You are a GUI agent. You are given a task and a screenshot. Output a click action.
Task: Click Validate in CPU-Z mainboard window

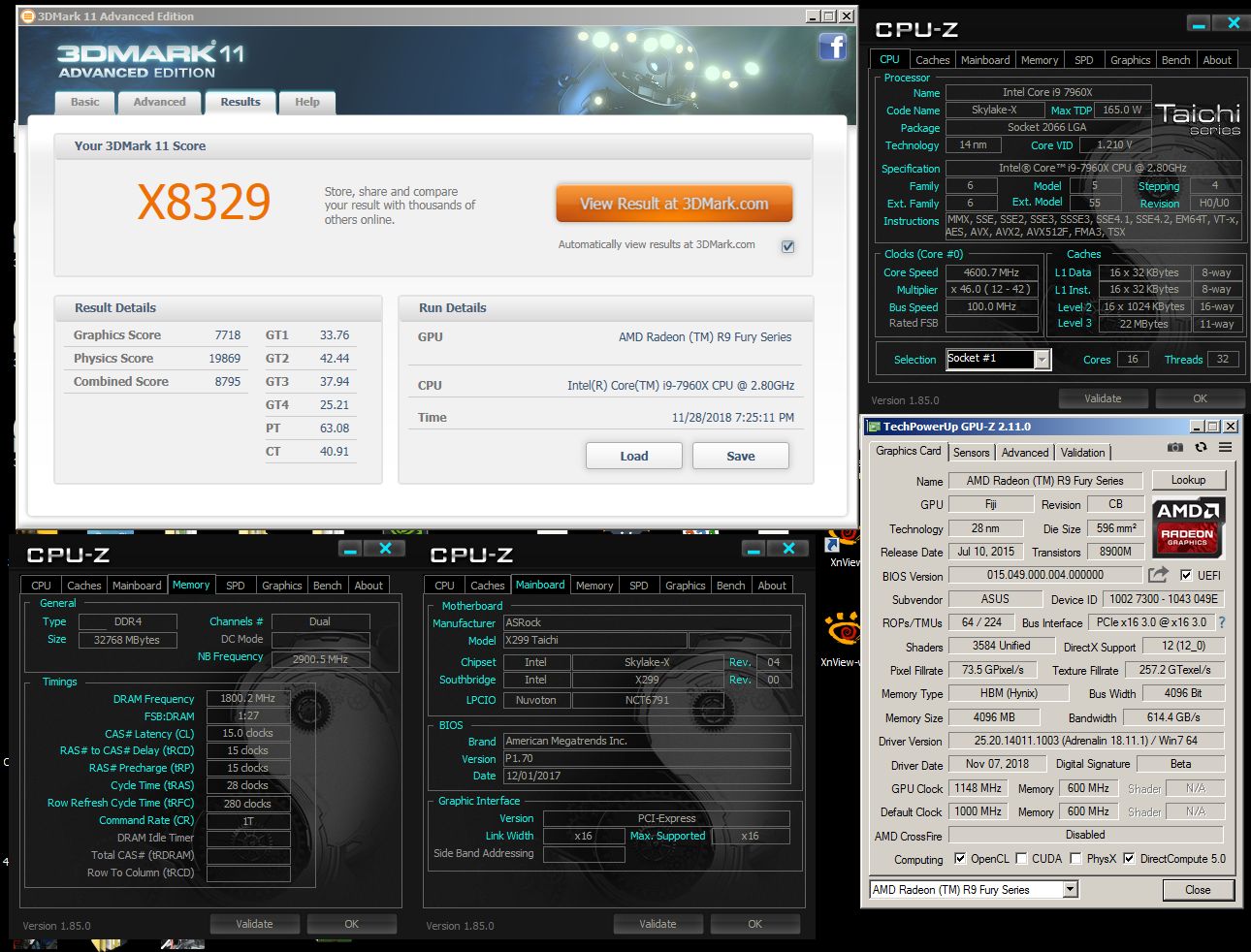[658, 924]
